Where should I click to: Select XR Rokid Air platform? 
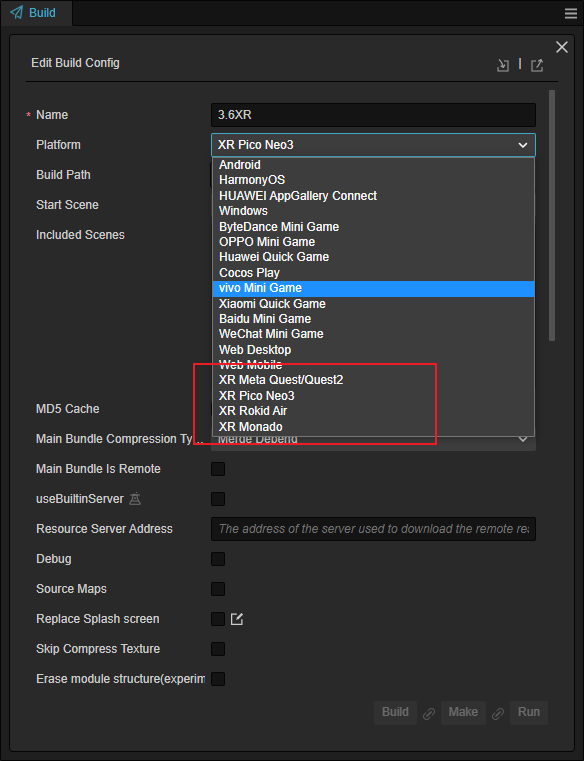(x=373, y=411)
